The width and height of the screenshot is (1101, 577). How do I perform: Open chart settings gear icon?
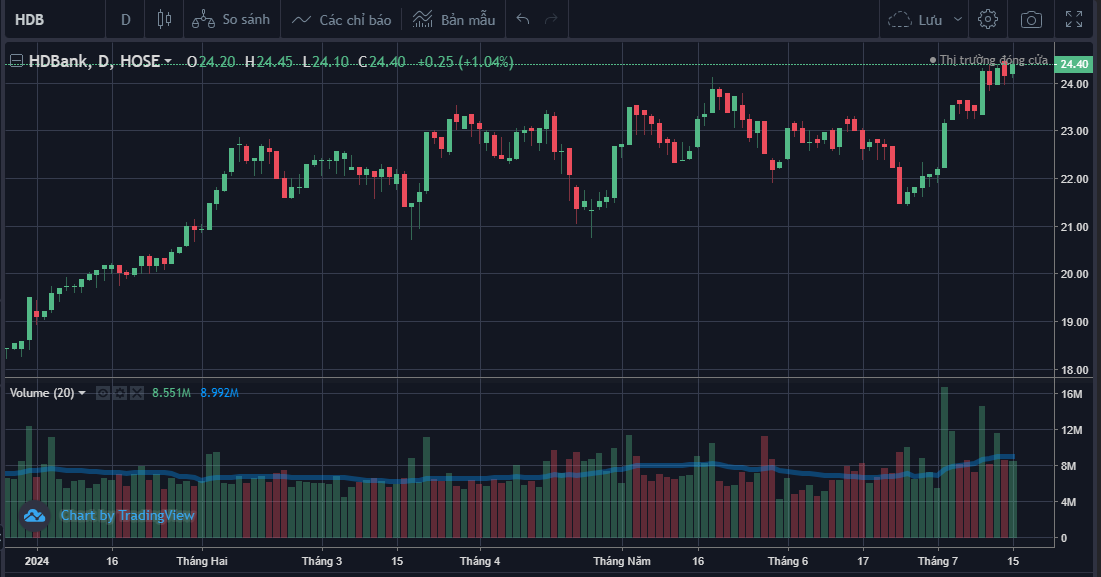click(x=988, y=19)
